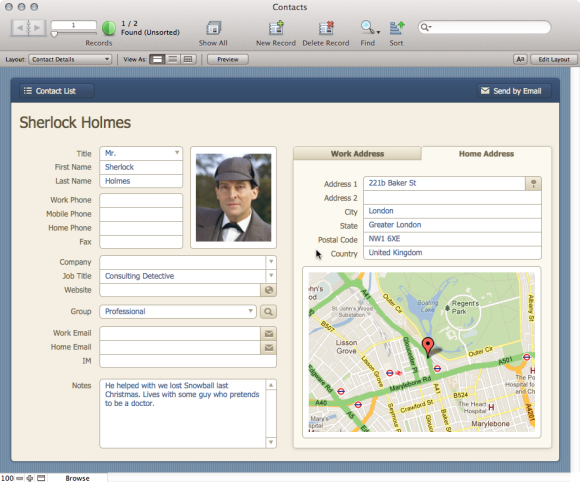Toggle status toolbar icon at bottom
This screenshot has height=482, width=580.
point(41,478)
